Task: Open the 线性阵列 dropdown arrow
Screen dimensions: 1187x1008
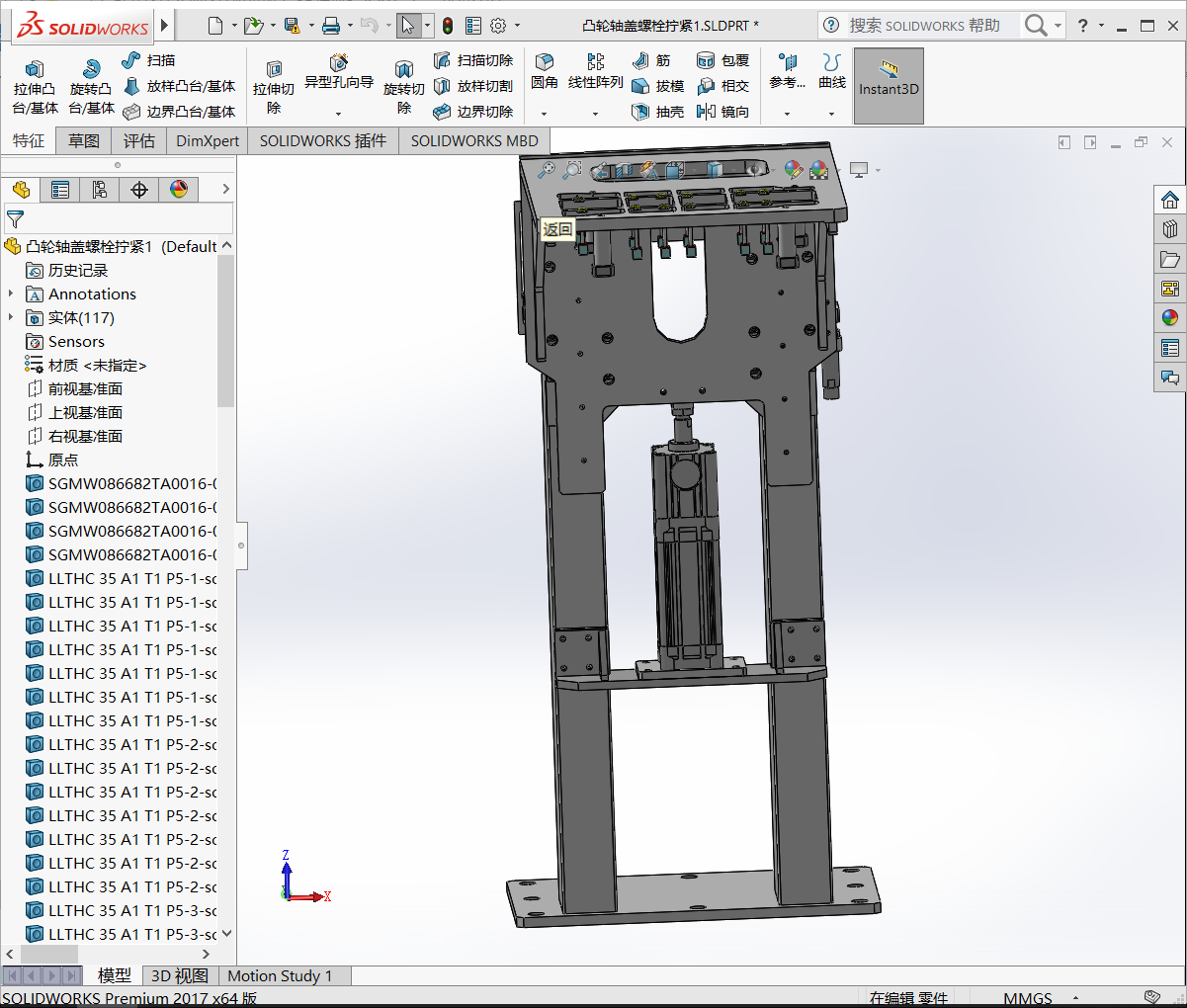Action: 595,114
